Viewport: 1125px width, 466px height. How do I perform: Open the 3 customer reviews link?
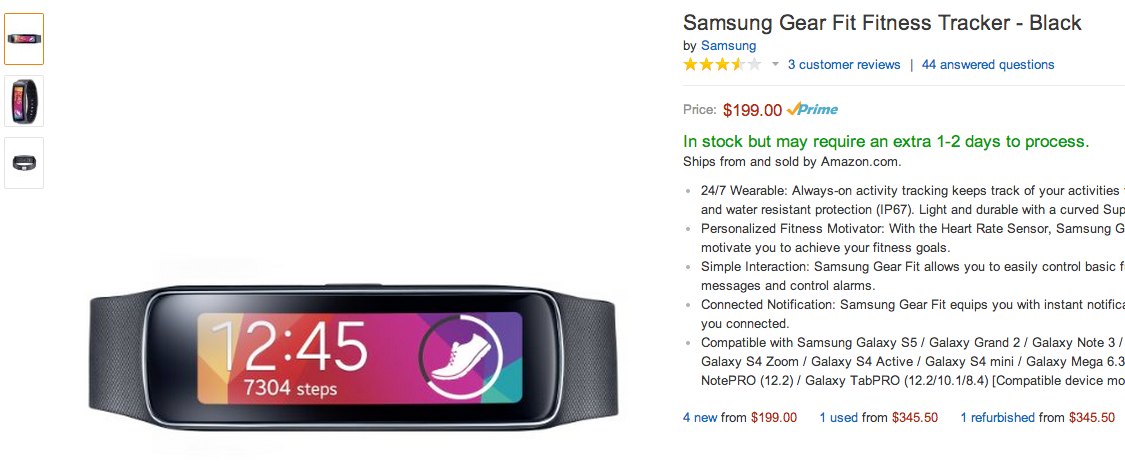pos(844,65)
